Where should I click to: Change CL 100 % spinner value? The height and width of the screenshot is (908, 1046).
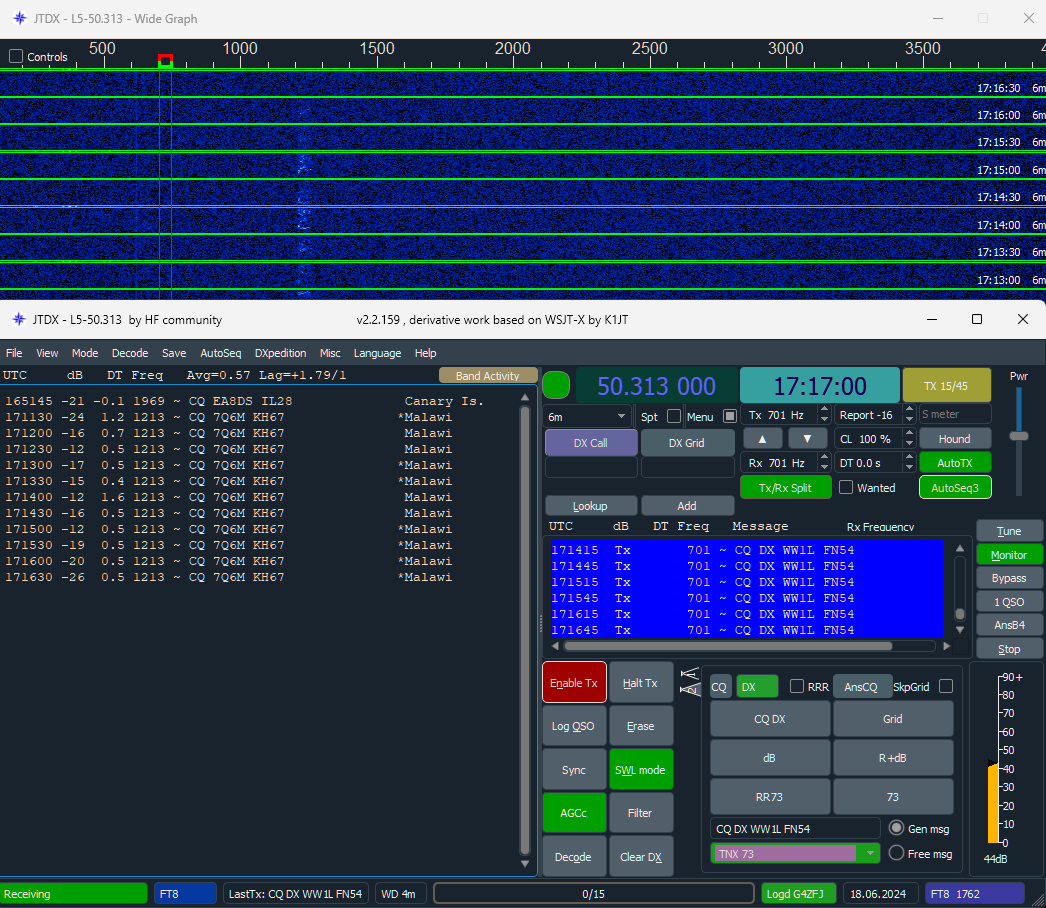[x=909, y=439]
